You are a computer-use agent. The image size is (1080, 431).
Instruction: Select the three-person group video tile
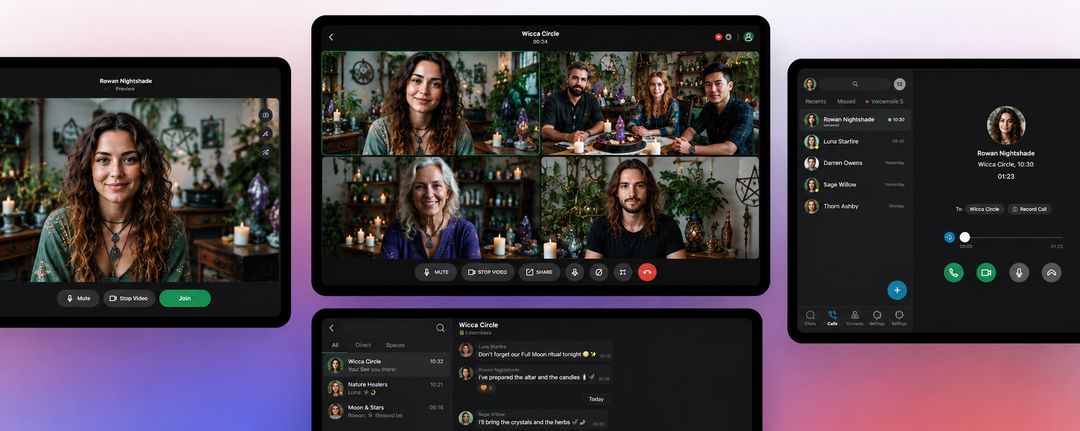[x=650, y=103]
